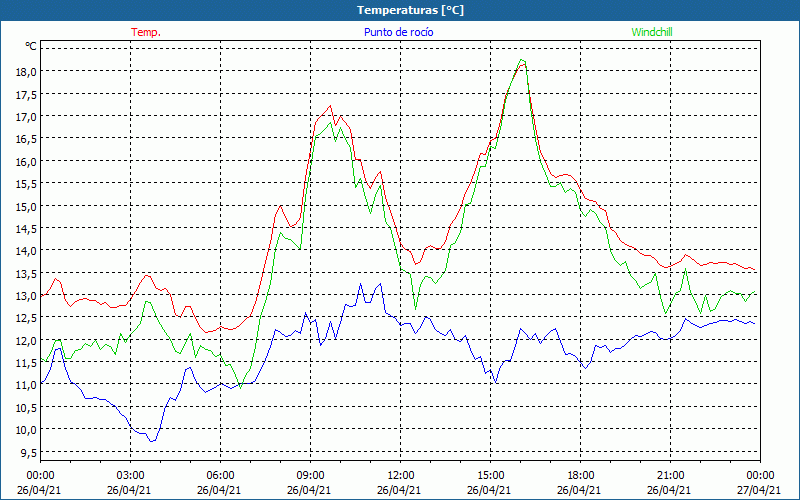Click the 13,5 y-axis value

pos(27,273)
